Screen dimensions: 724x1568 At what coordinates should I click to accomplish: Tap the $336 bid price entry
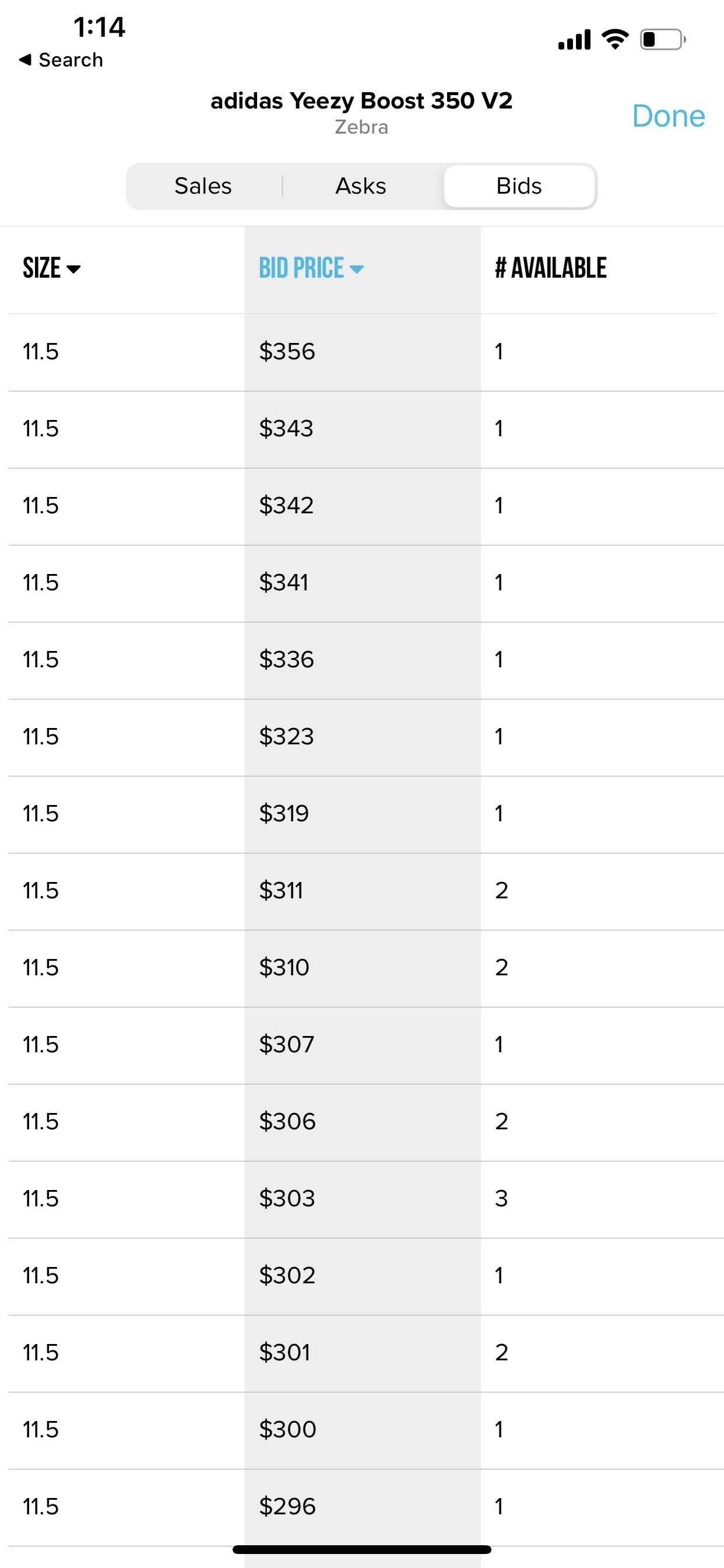(287, 659)
